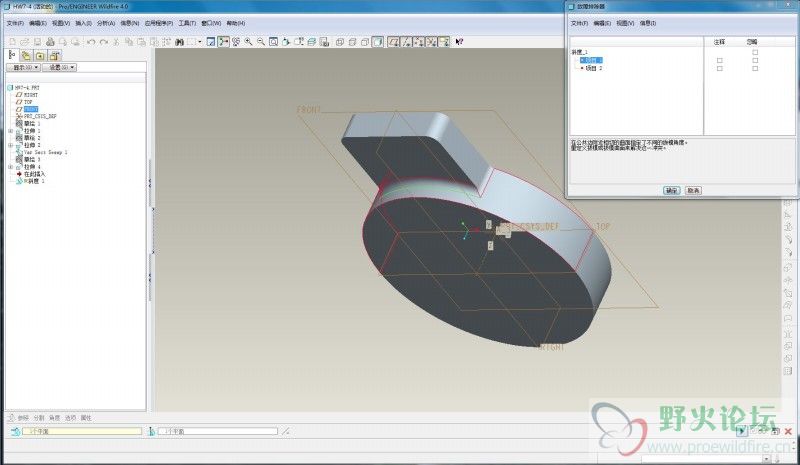800x465 pixels.
Task: Click the Open file toolbar icon
Action: click(x=24, y=42)
